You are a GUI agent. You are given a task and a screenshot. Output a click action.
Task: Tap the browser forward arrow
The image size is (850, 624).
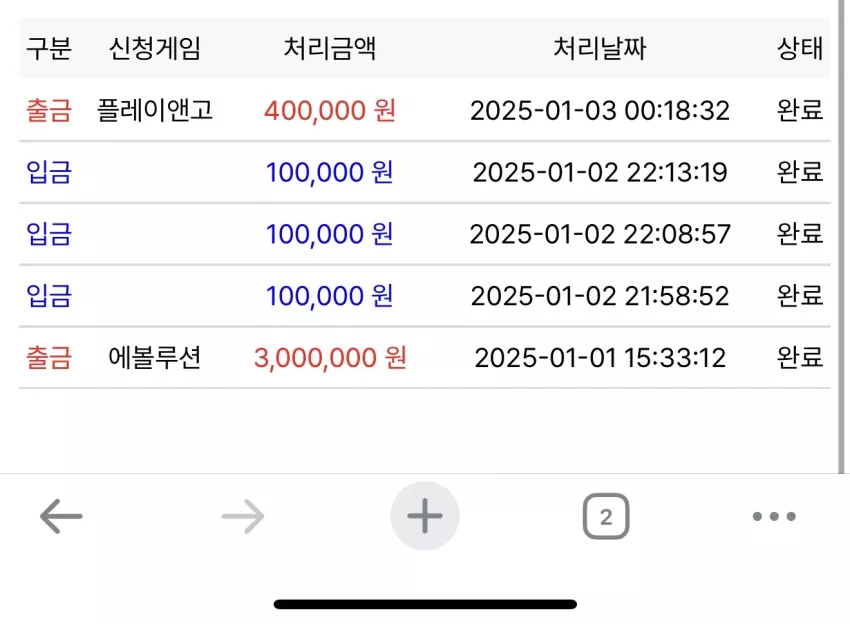point(243,516)
